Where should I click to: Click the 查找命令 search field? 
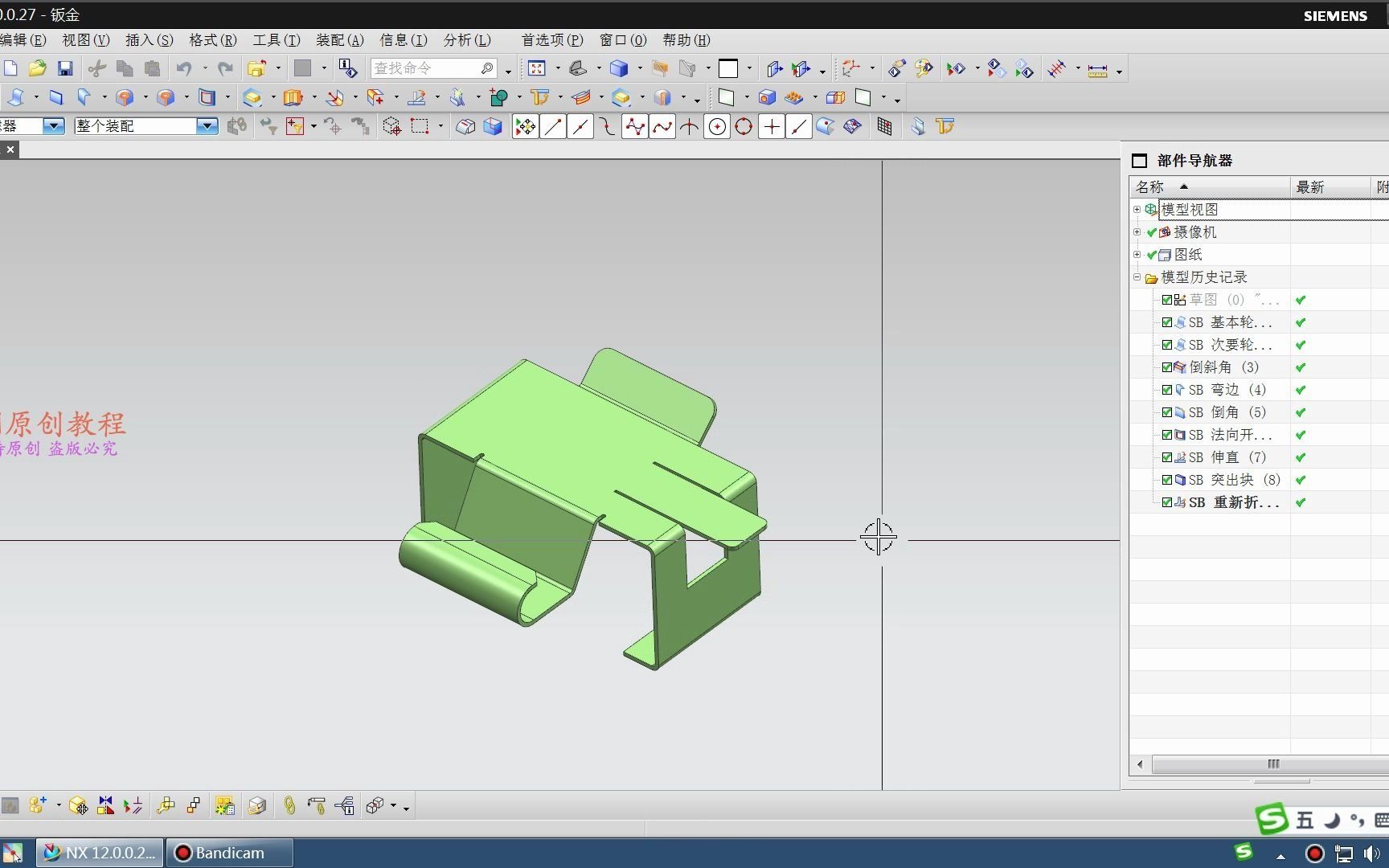(x=432, y=68)
